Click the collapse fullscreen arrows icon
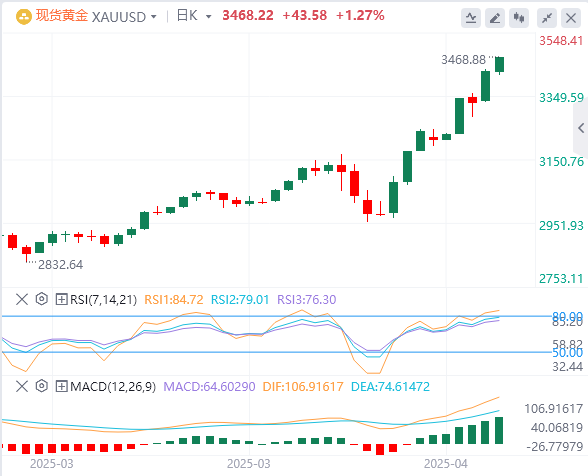 tap(547, 18)
